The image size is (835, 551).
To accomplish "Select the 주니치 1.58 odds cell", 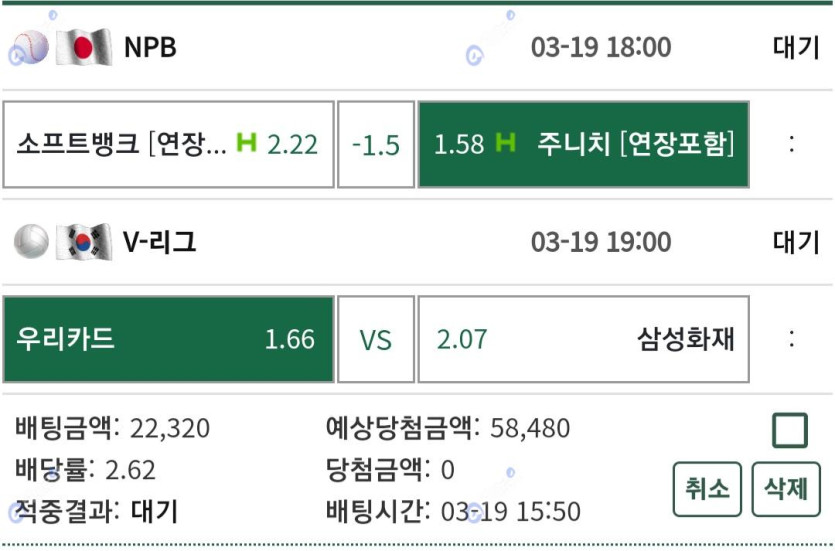I will coord(583,144).
